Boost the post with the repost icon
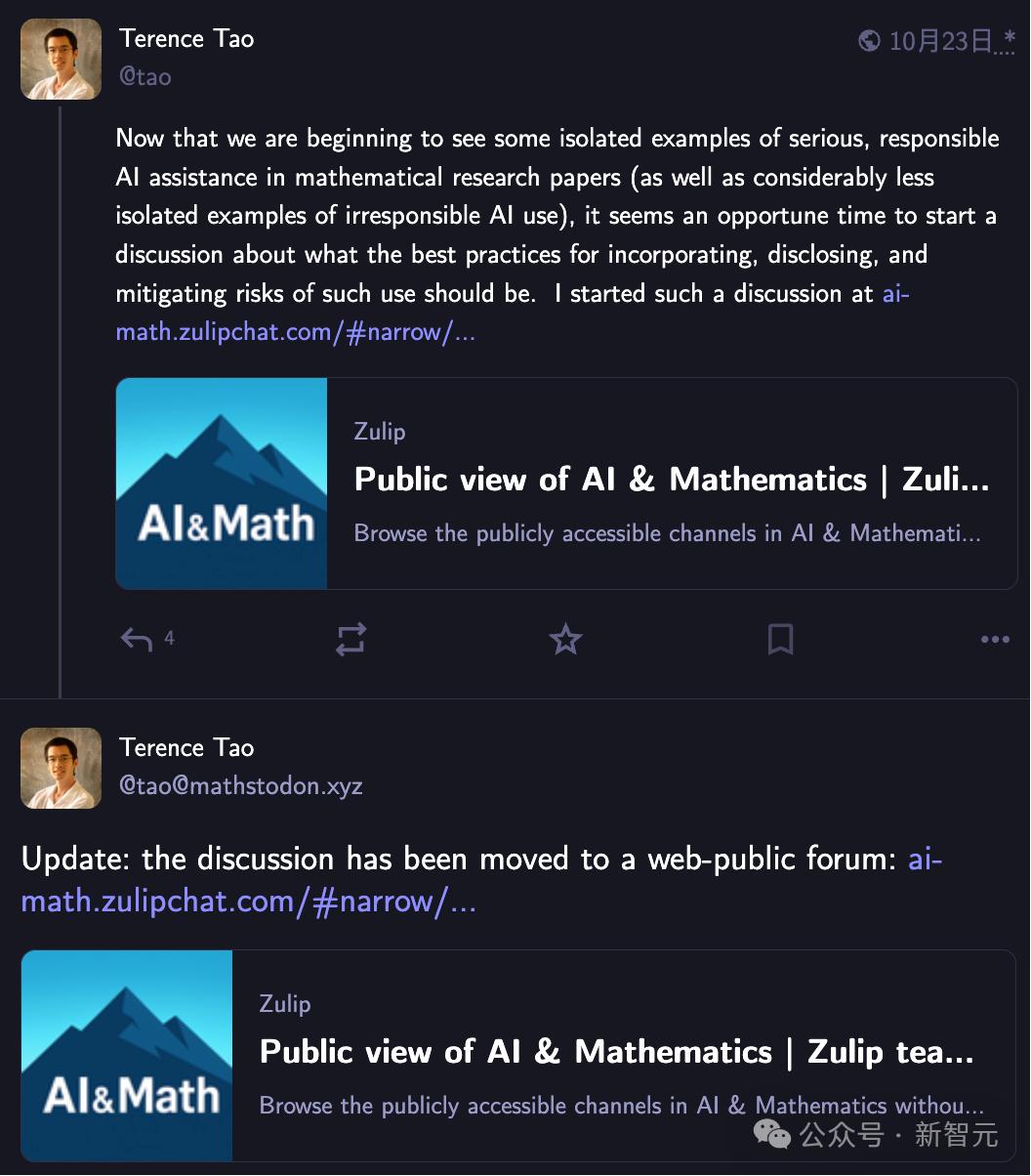Image resolution: width=1031 pixels, height=1176 pixels. coord(351,640)
